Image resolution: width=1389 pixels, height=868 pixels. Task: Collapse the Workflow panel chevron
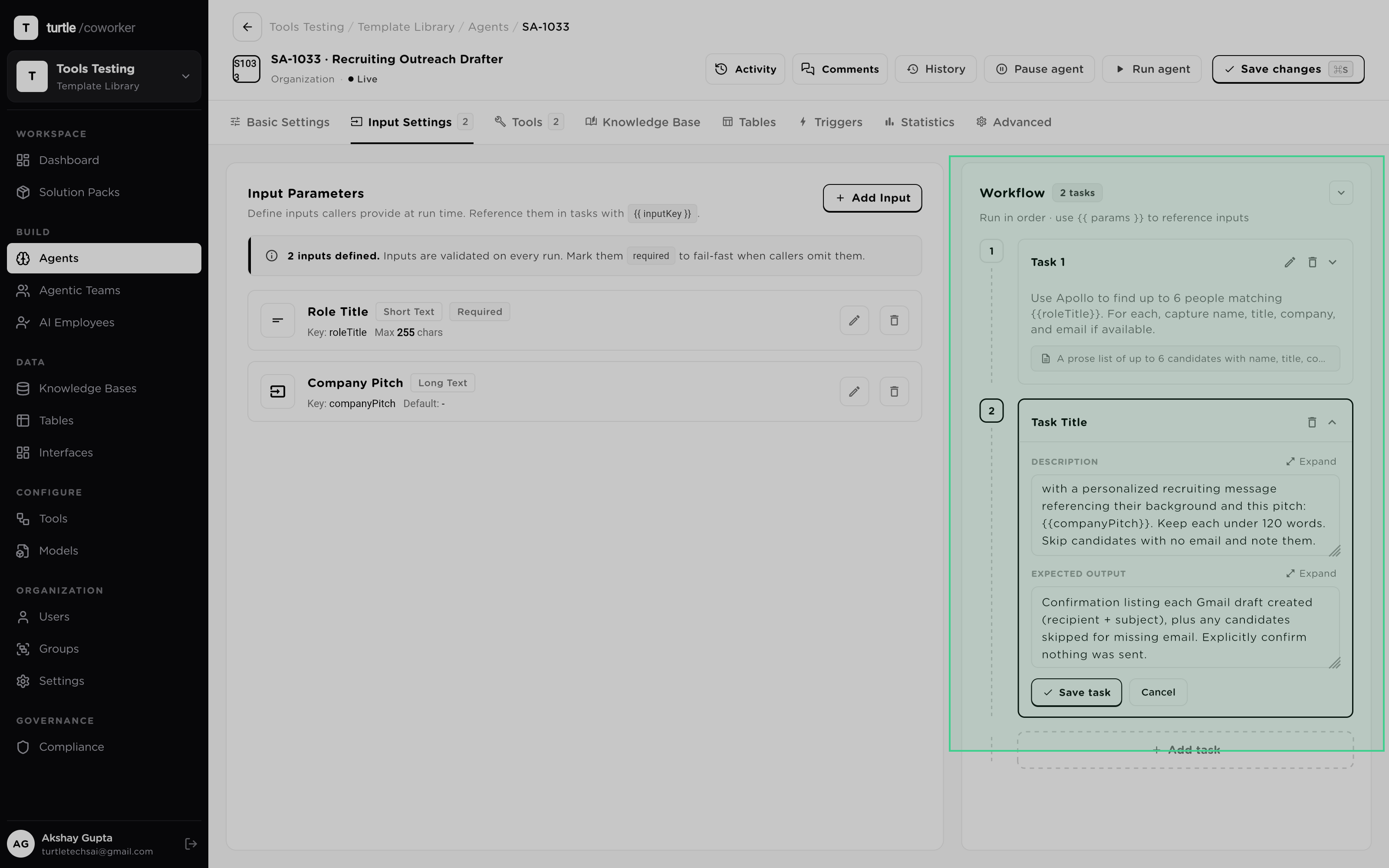click(1341, 193)
